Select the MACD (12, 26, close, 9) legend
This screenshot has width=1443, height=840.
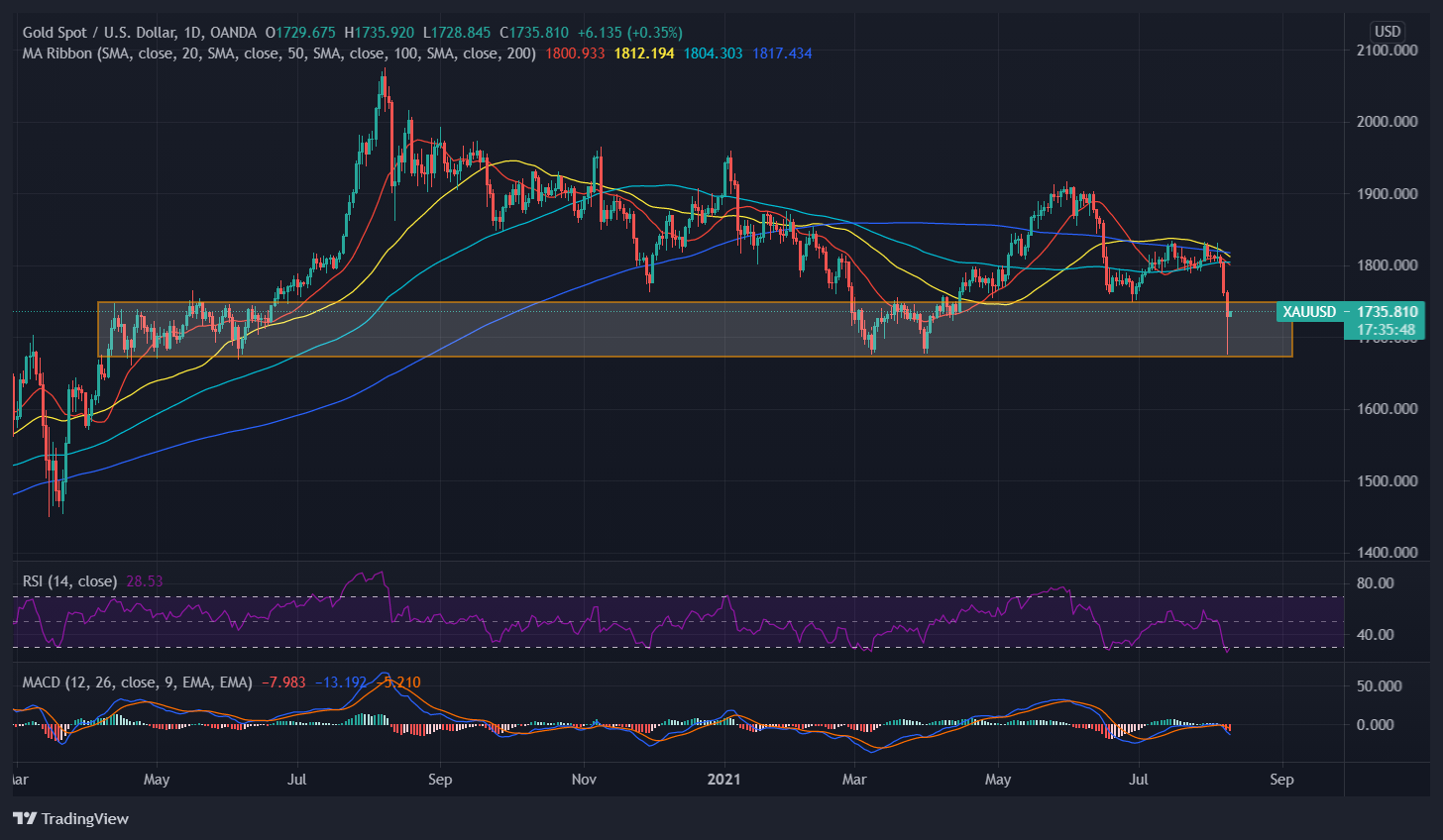(138, 682)
